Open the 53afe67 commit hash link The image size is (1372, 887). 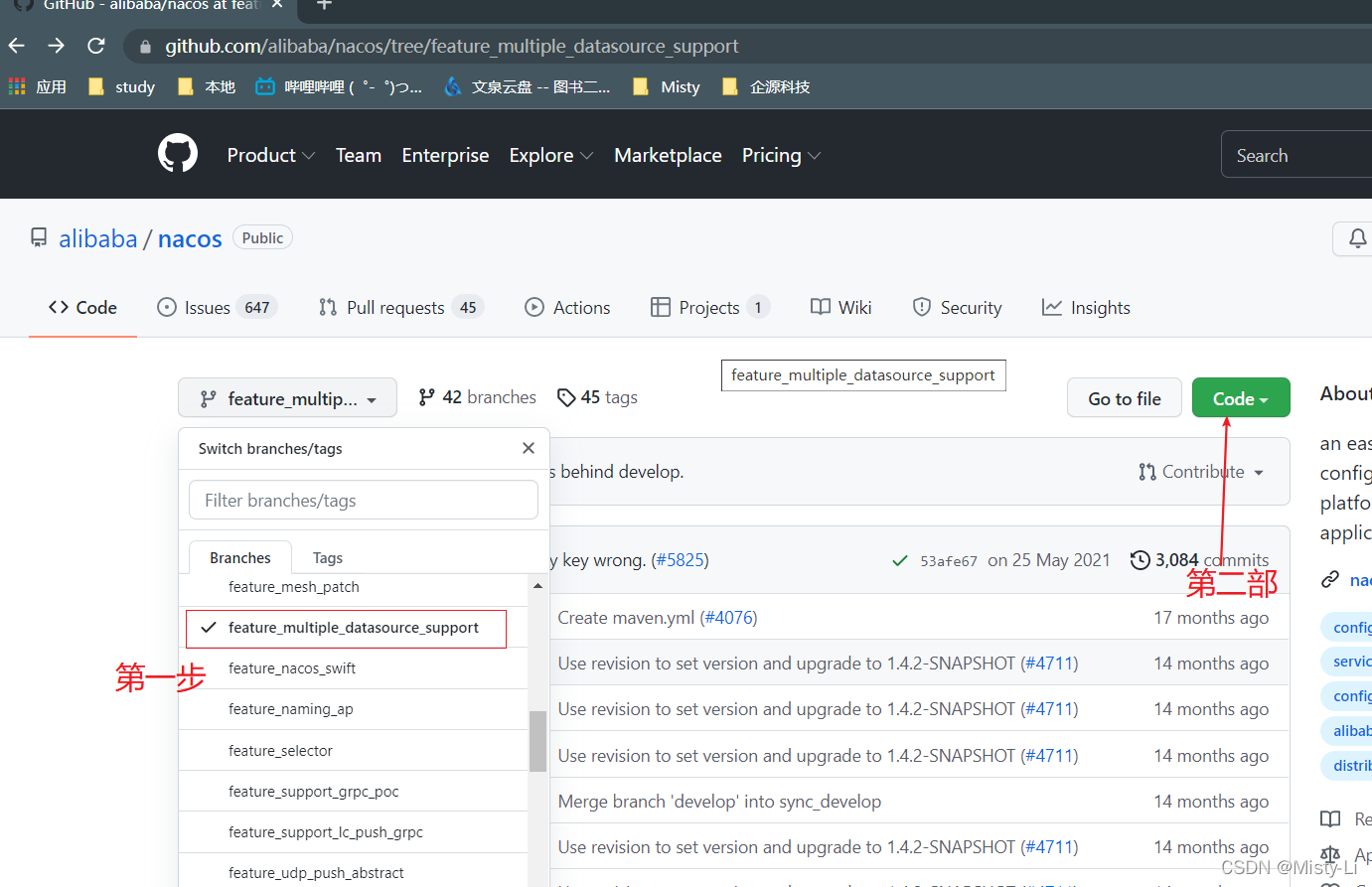(949, 561)
